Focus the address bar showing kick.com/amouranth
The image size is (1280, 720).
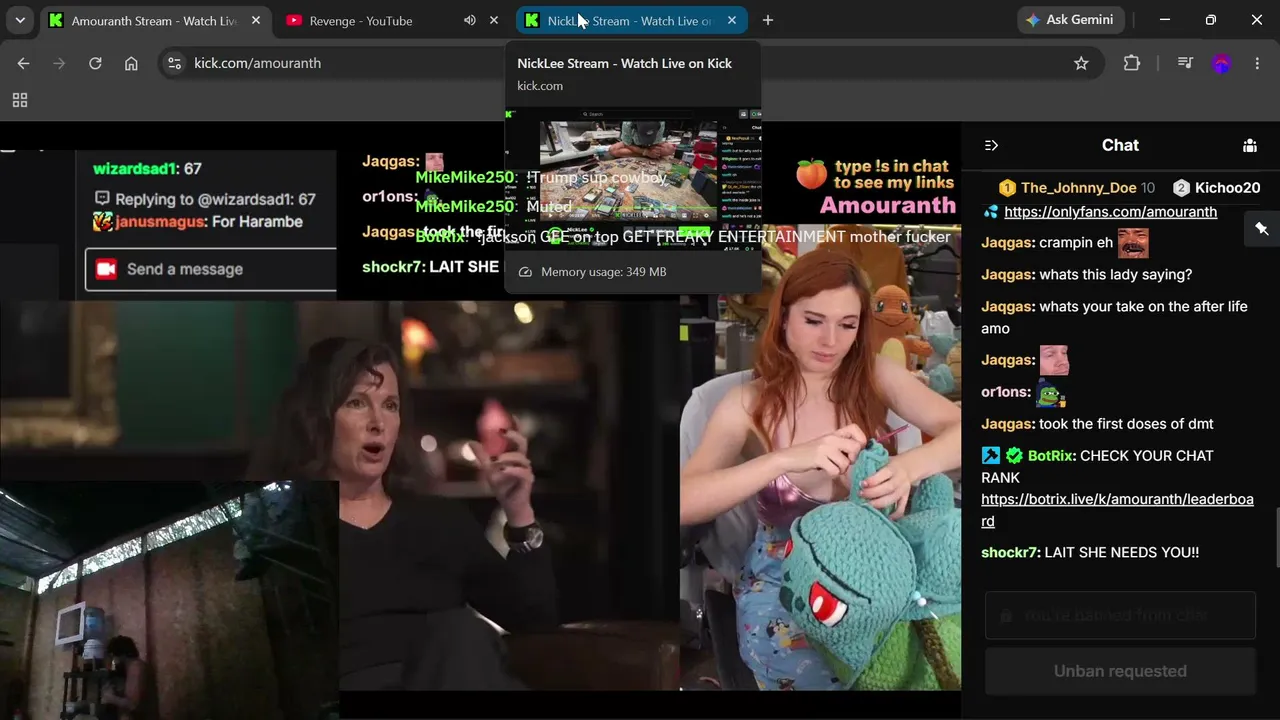(630, 63)
